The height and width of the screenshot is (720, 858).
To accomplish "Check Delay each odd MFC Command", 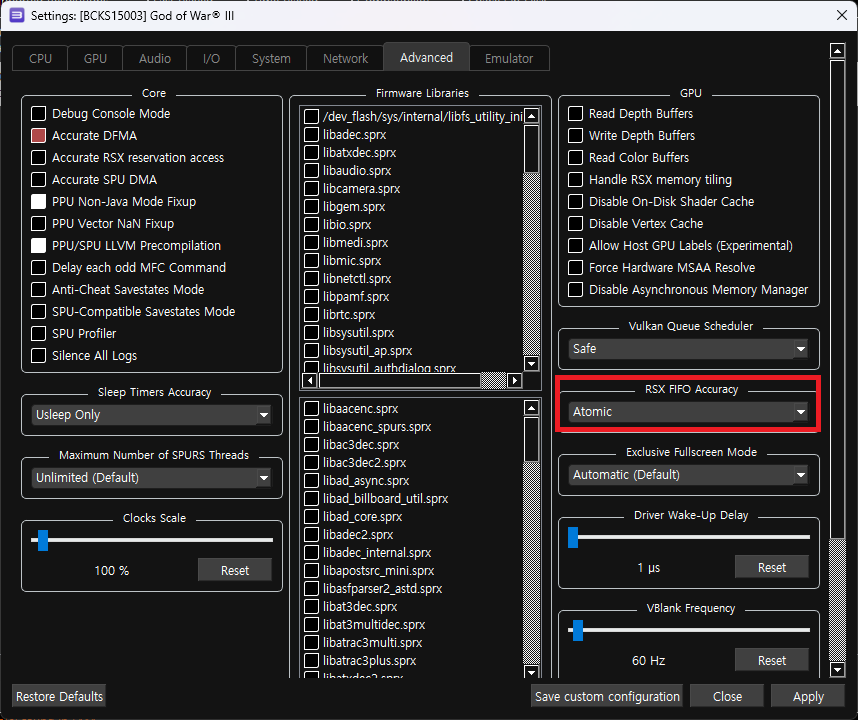I will click(38, 268).
